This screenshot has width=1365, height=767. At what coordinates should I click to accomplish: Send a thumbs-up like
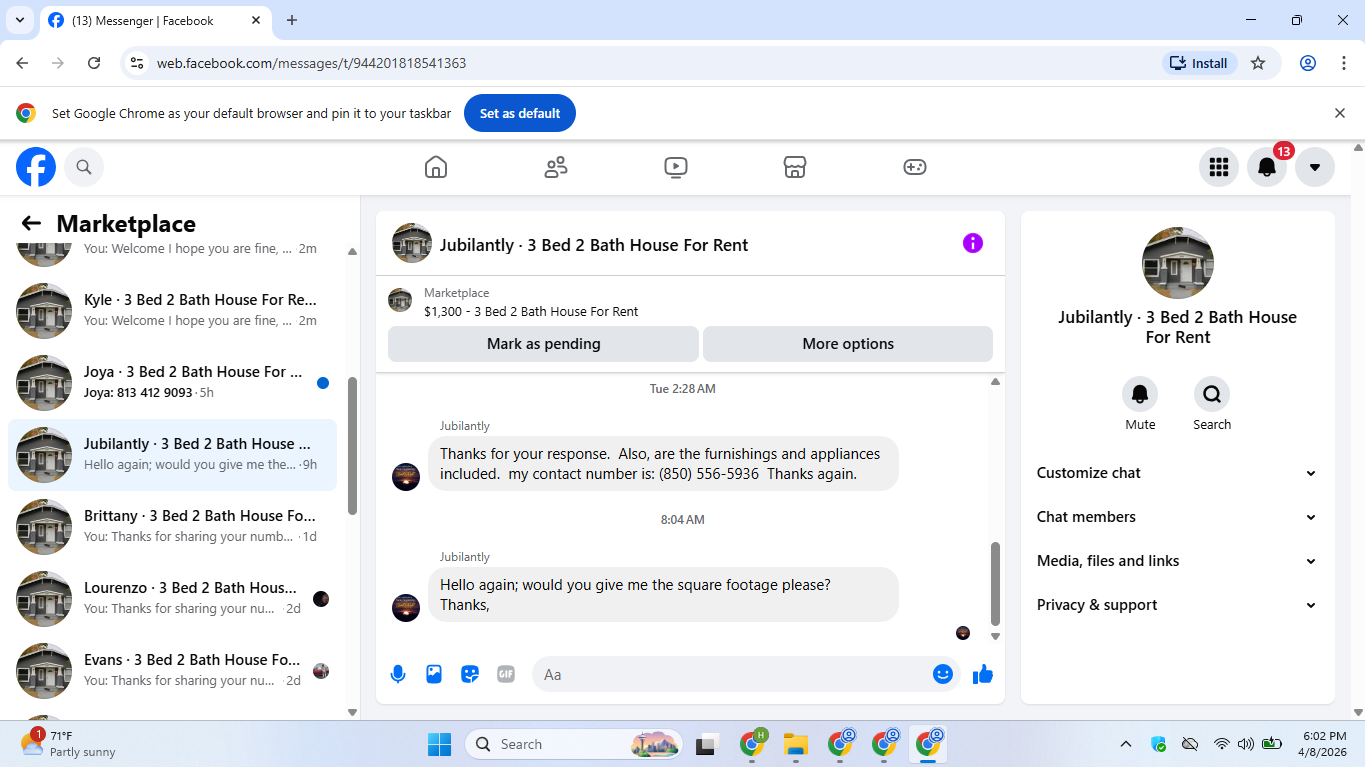coord(983,674)
